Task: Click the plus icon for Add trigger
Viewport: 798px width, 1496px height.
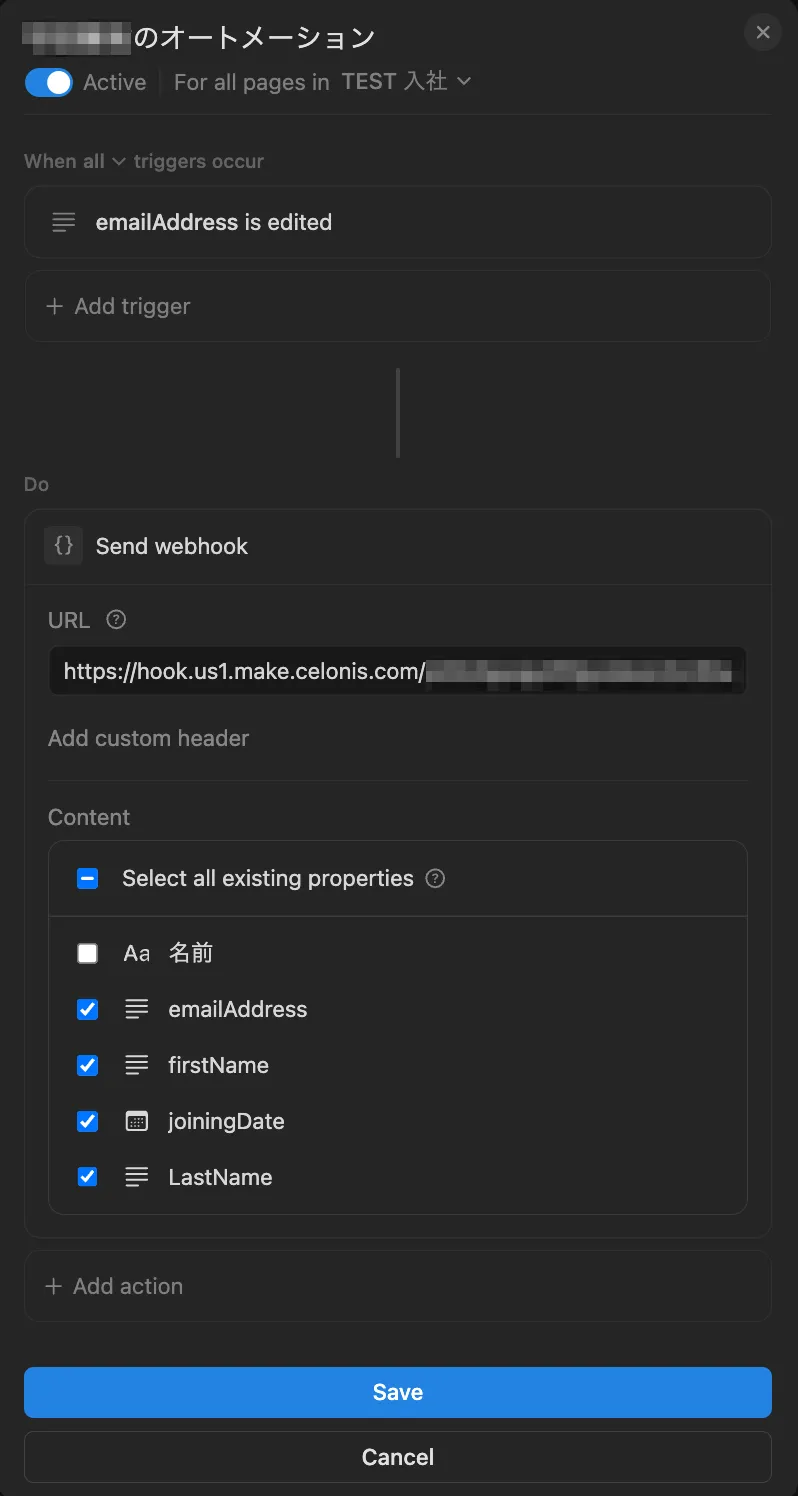Action: pos(54,306)
